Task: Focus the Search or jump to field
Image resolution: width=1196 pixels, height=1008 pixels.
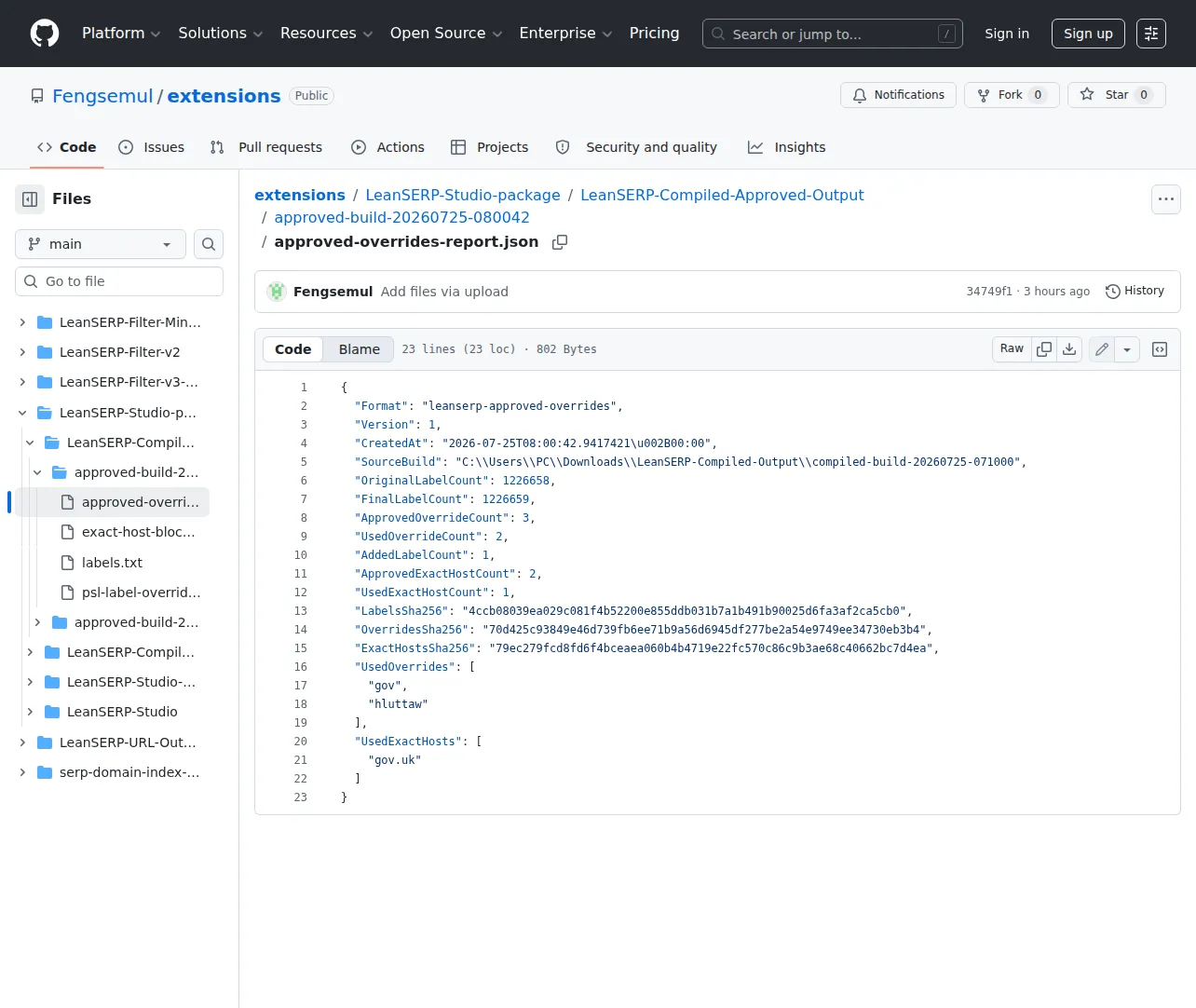Action: (833, 34)
